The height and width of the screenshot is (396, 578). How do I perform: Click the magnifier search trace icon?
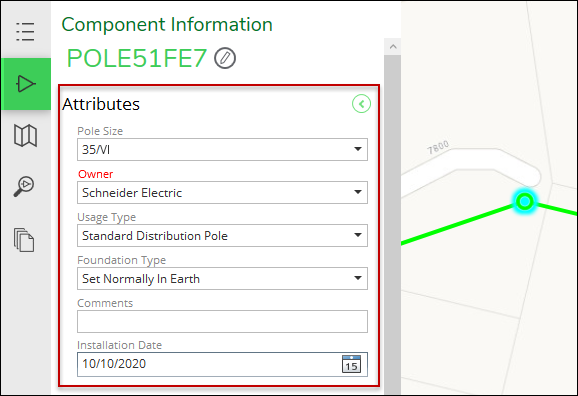(x=24, y=186)
